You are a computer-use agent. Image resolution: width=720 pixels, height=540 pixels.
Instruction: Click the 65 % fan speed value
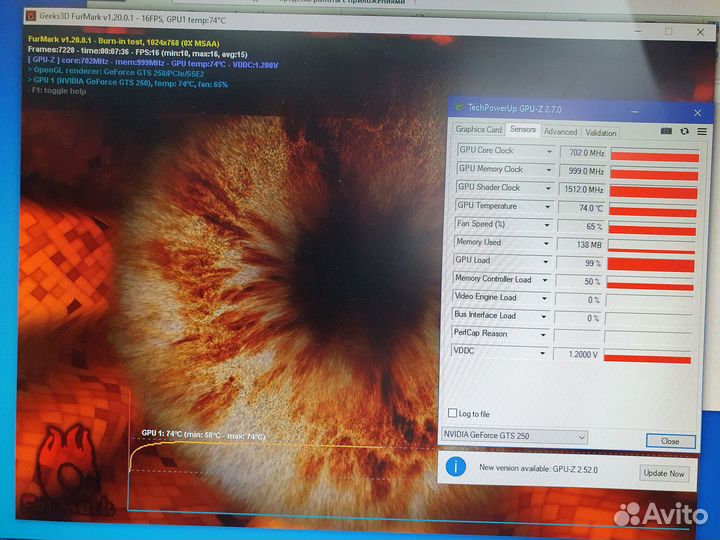(x=580, y=226)
